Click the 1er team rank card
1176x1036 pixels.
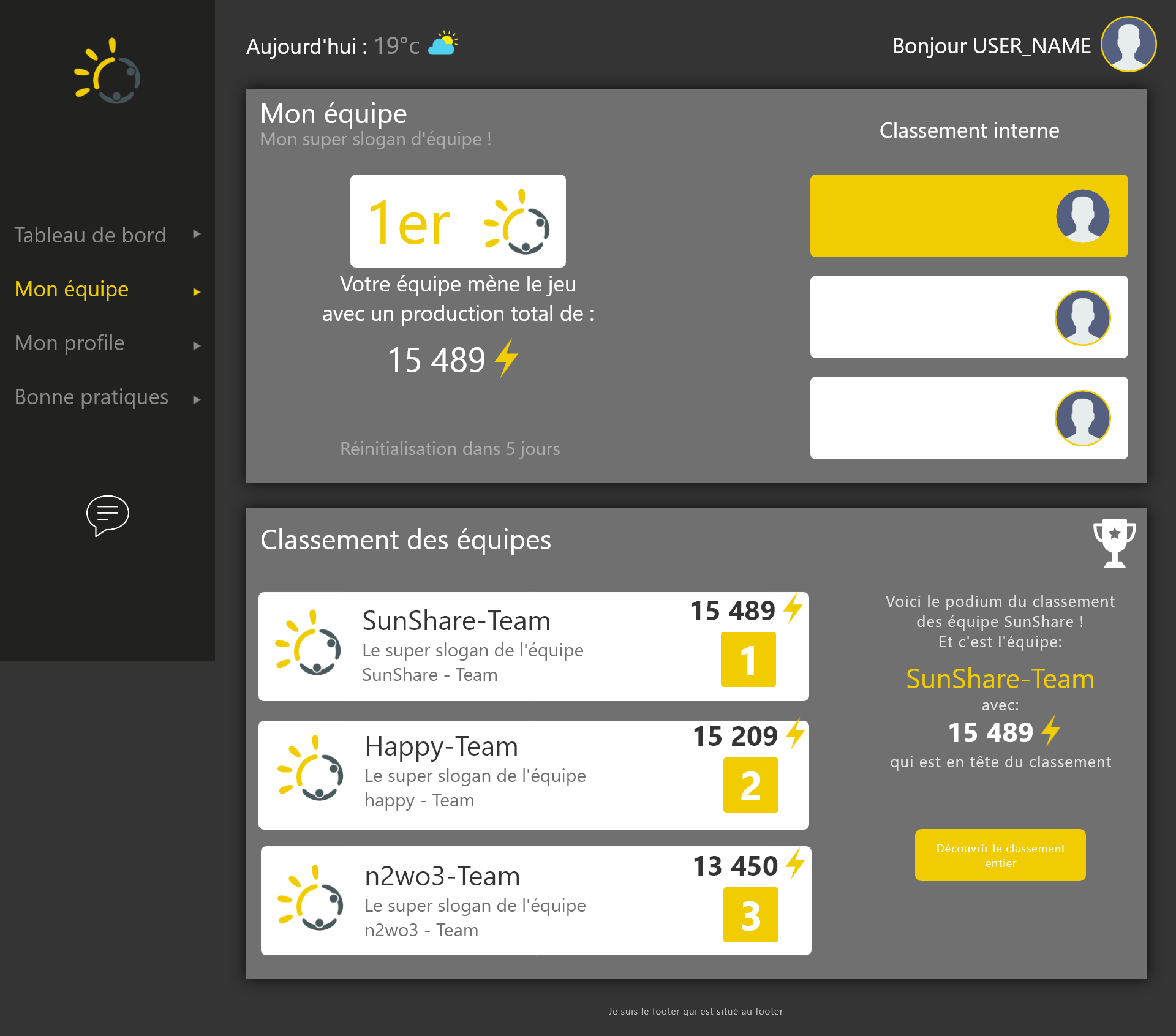(x=458, y=221)
